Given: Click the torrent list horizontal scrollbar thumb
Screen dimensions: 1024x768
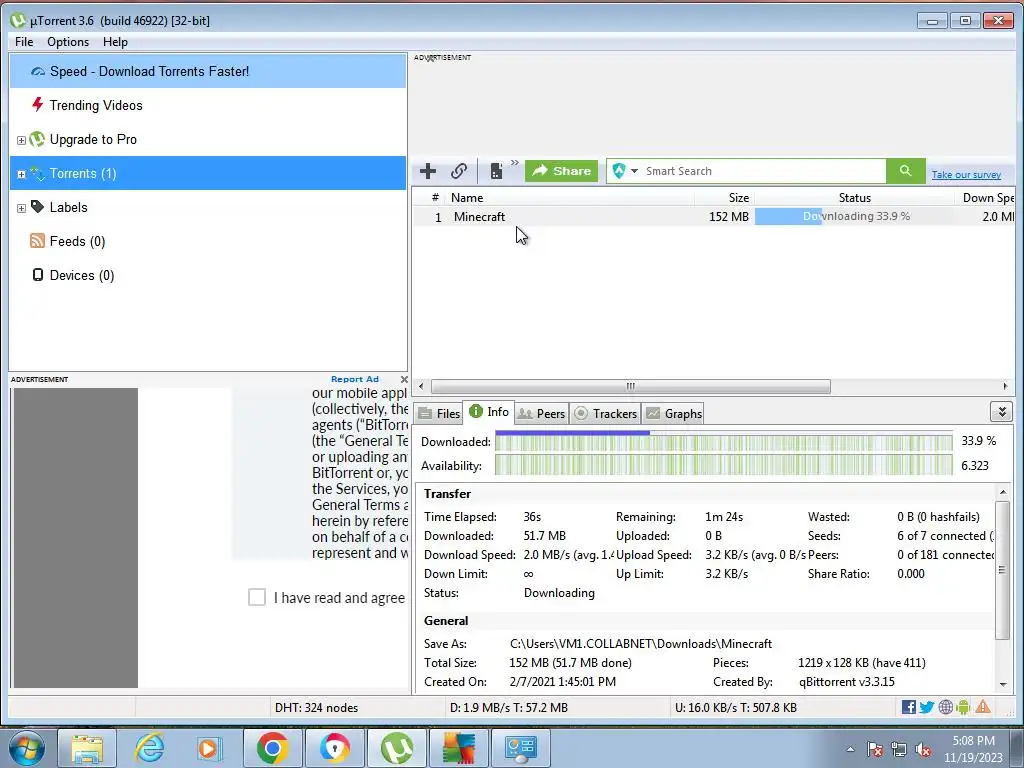Looking at the screenshot, I should [x=630, y=386].
